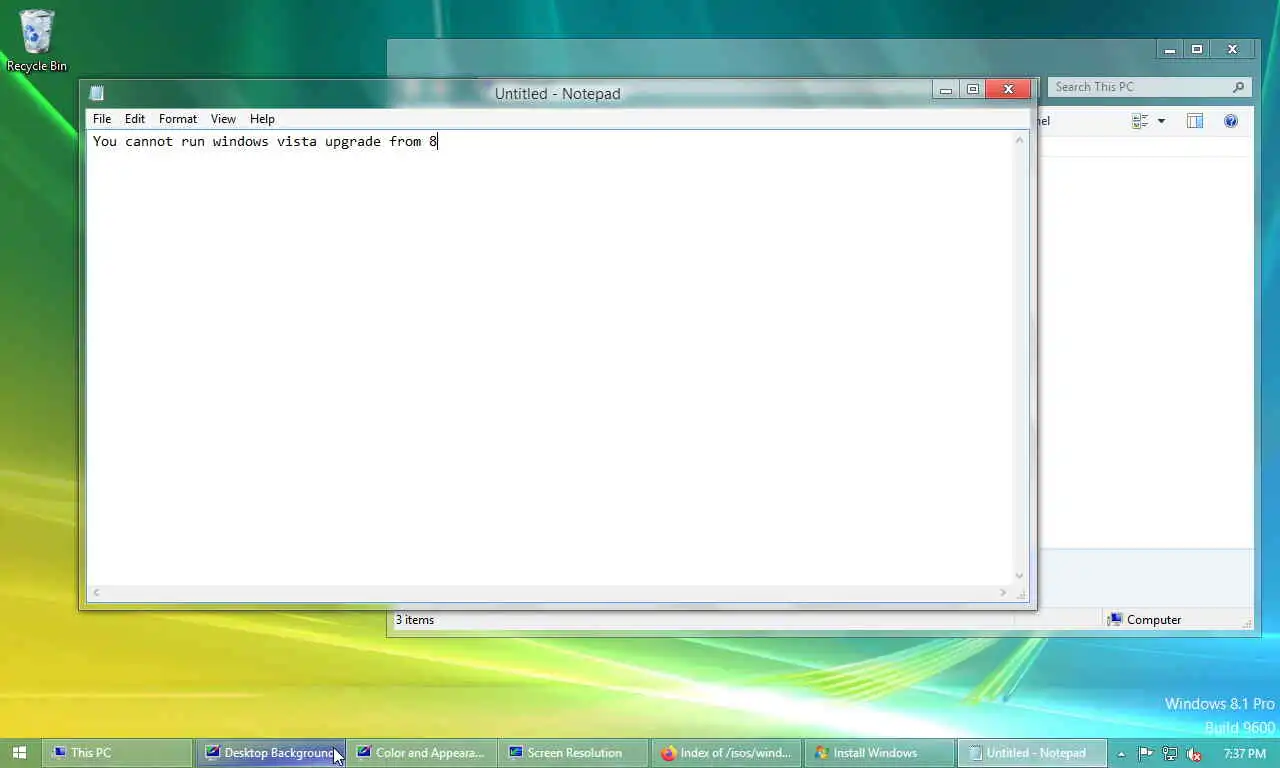
Task: Open view options dropdown arrow in This PC
Action: 1161,121
